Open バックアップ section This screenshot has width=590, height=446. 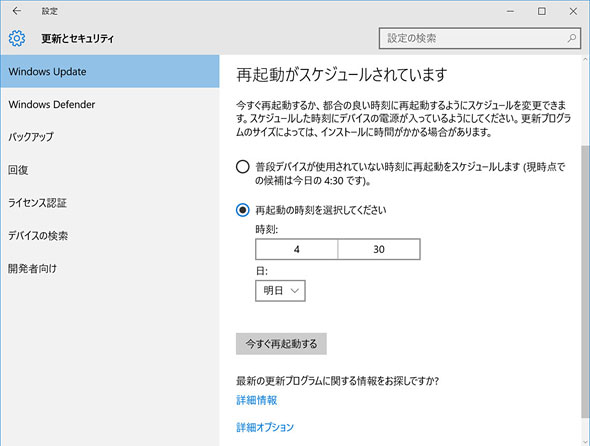(109, 137)
